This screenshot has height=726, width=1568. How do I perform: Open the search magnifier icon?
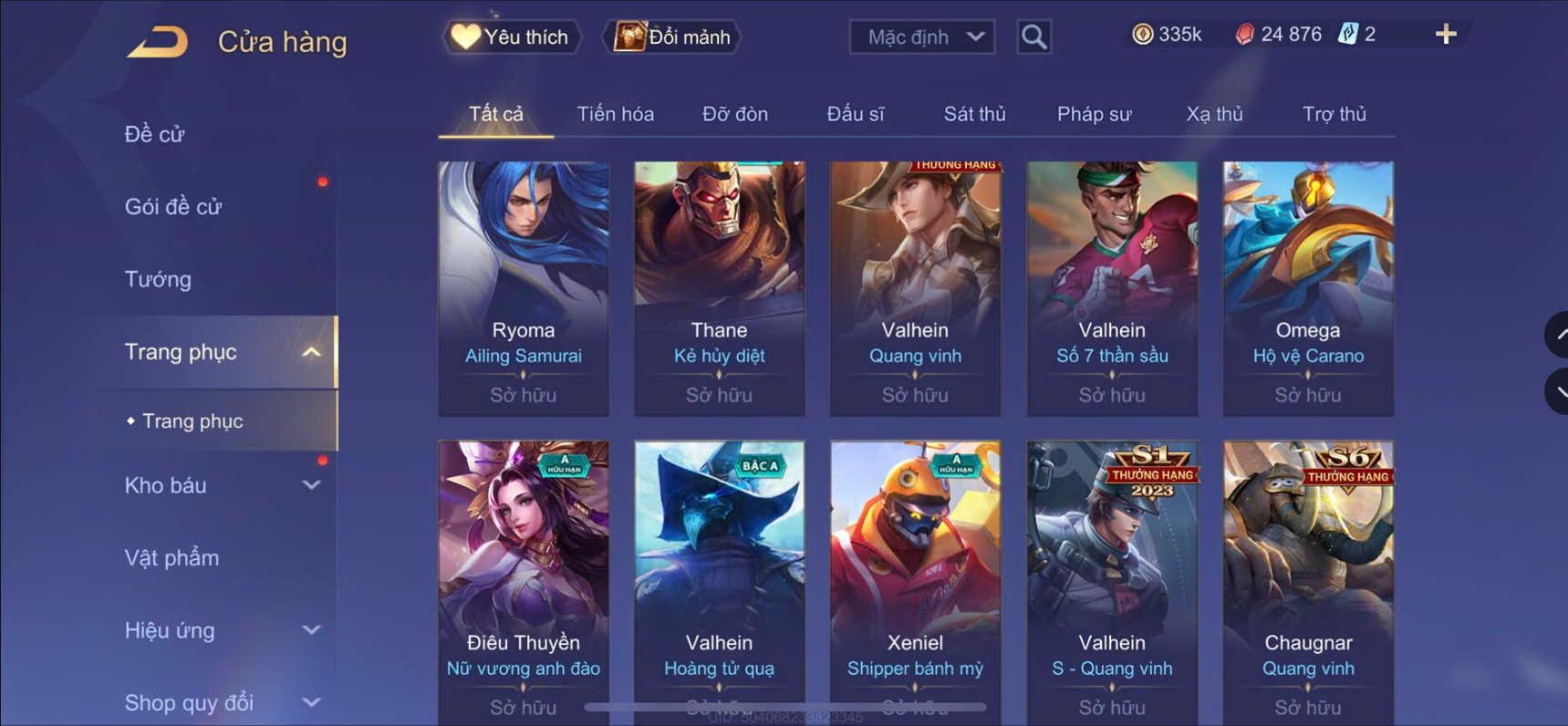coord(1033,37)
